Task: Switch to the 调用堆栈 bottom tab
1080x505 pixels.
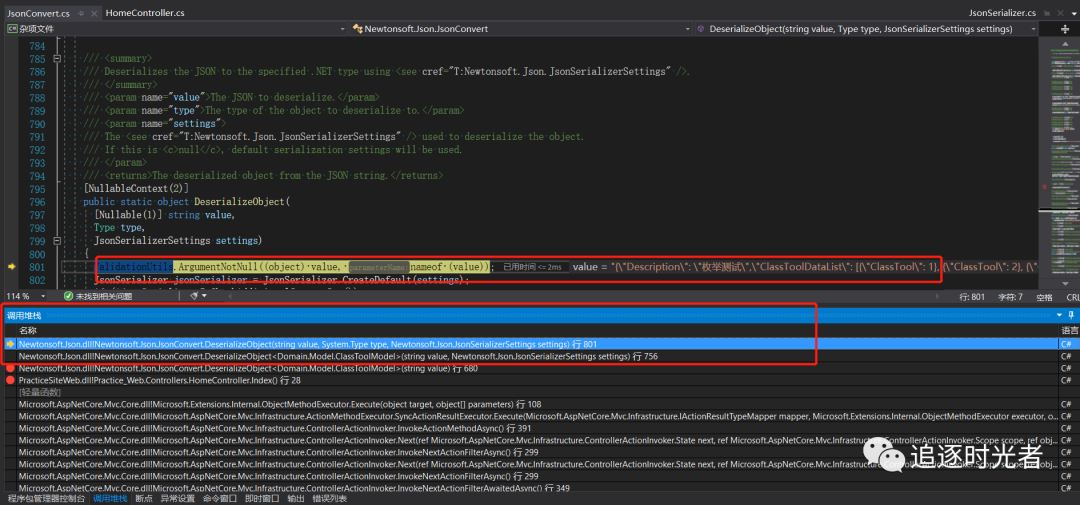Action: pos(110,499)
